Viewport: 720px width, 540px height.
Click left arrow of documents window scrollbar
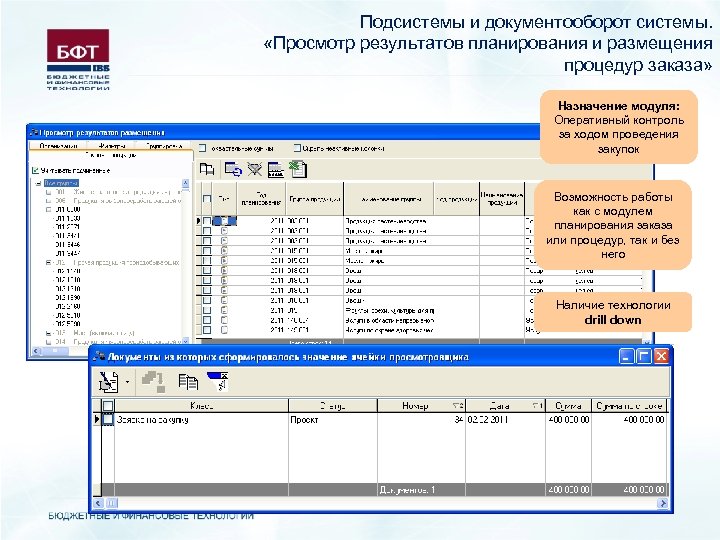coord(98,503)
